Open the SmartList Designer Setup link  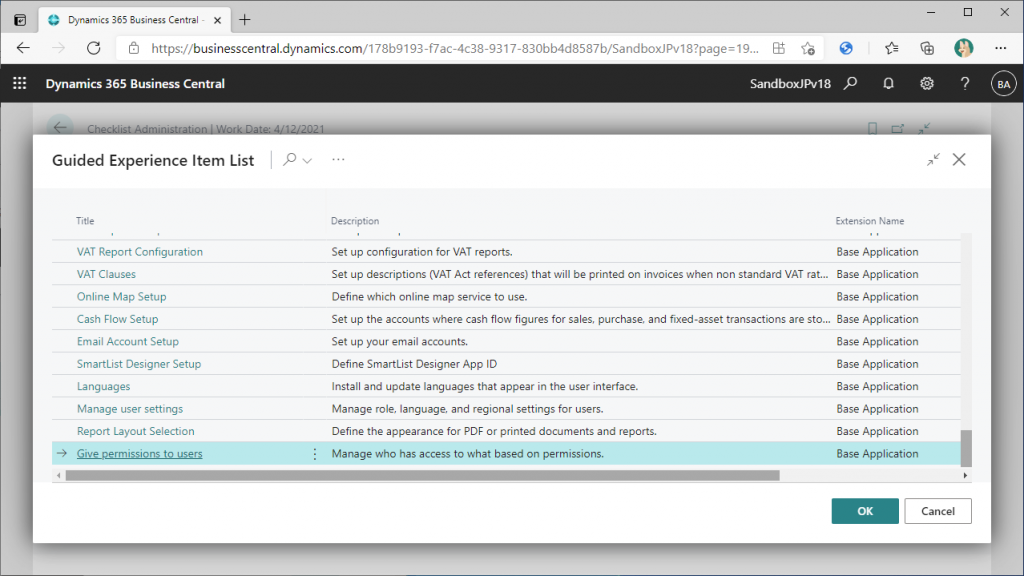(139, 364)
